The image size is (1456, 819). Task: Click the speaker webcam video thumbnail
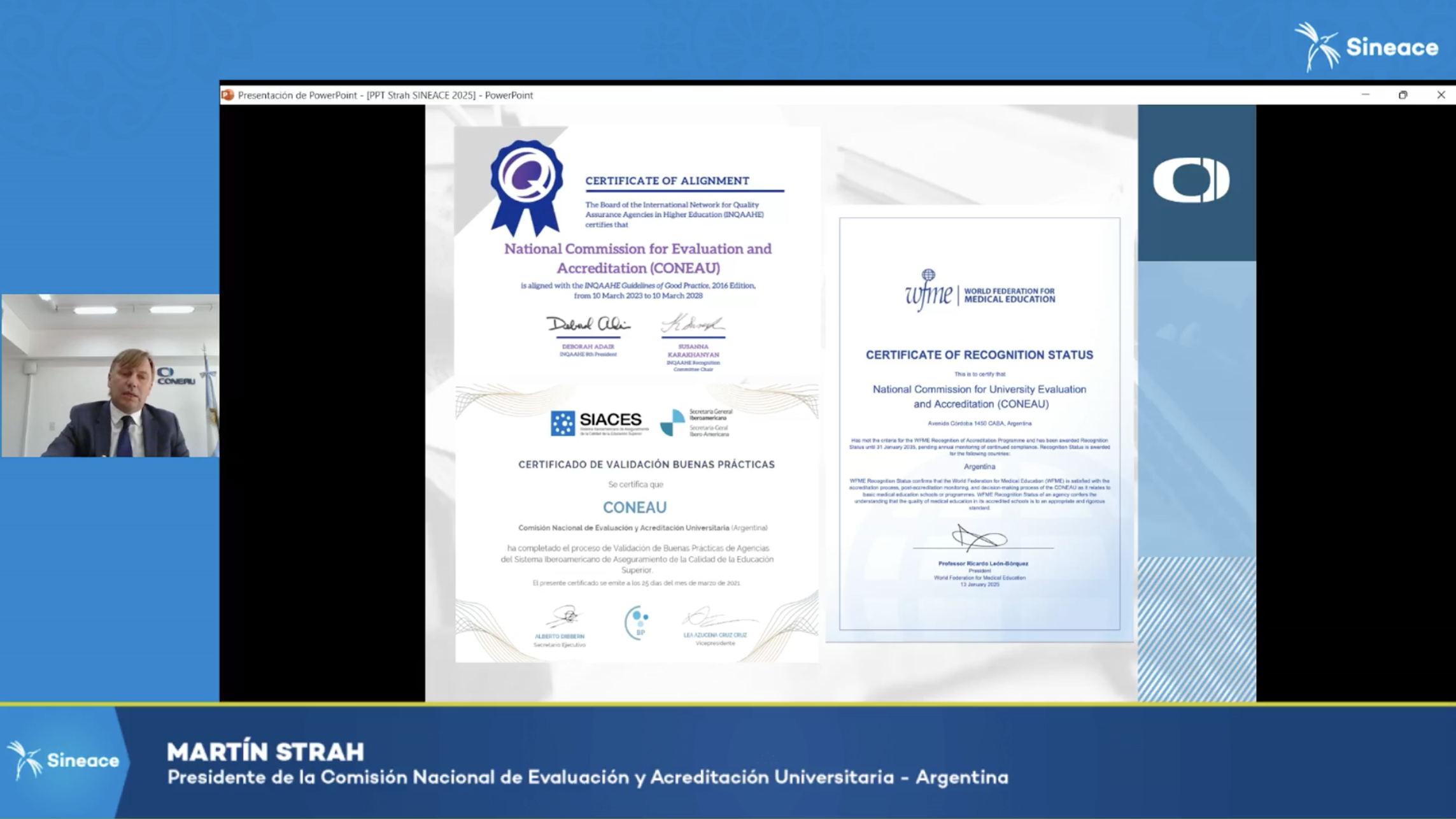110,375
